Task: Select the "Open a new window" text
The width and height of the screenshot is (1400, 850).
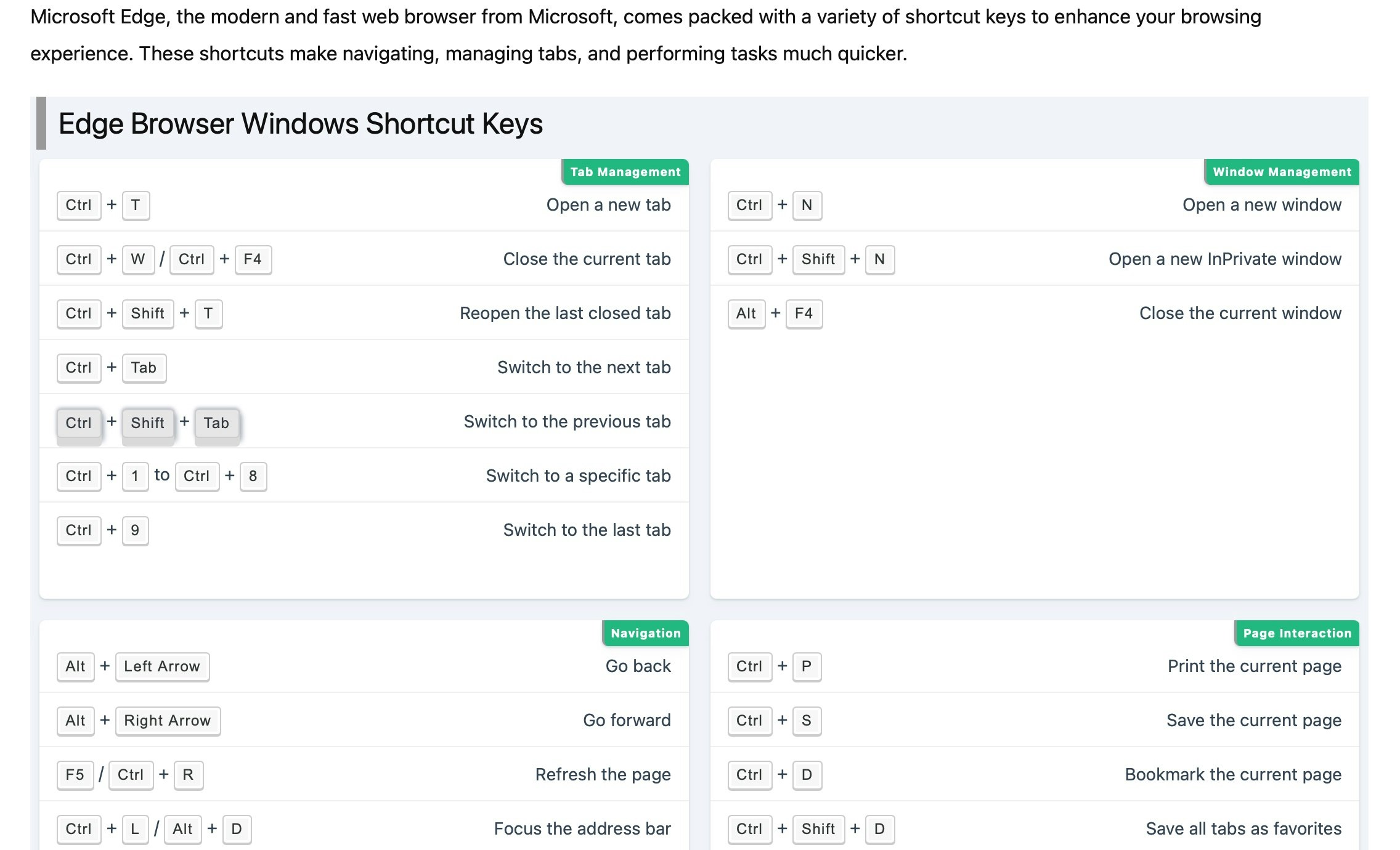Action: [1261, 205]
